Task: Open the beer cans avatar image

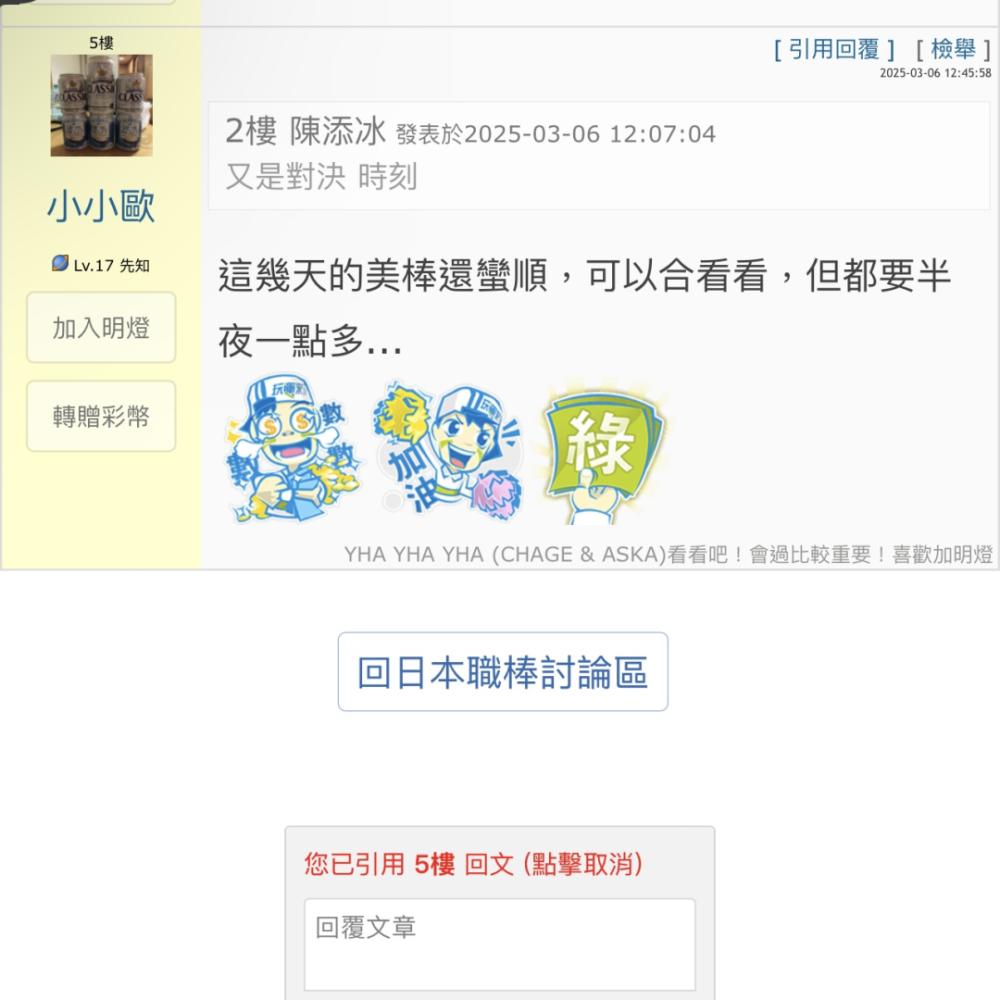Action: [101, 105]
